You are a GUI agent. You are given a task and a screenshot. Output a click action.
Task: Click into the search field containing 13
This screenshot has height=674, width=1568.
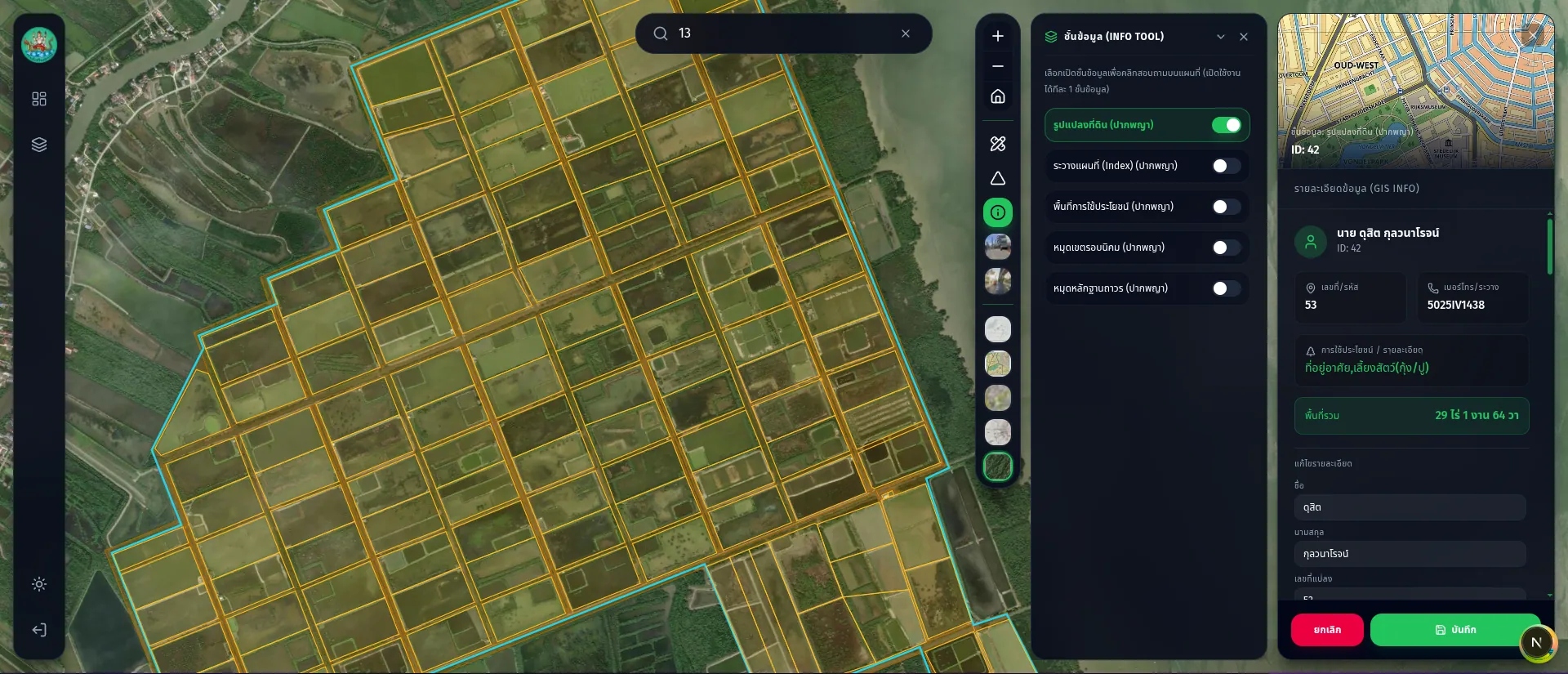point(784,33)
